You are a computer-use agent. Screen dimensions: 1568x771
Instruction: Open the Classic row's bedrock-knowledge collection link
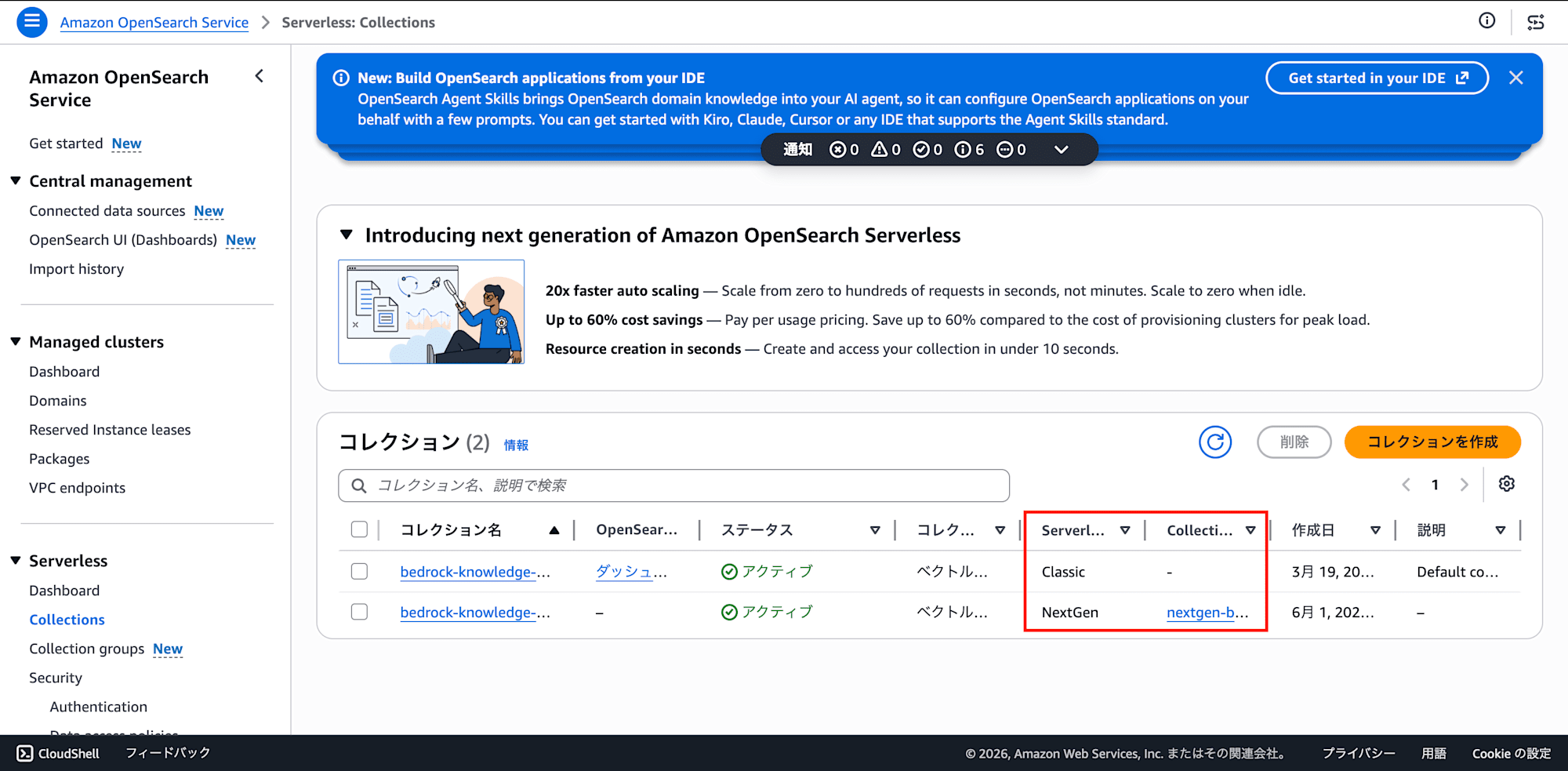tap(475, 572)
